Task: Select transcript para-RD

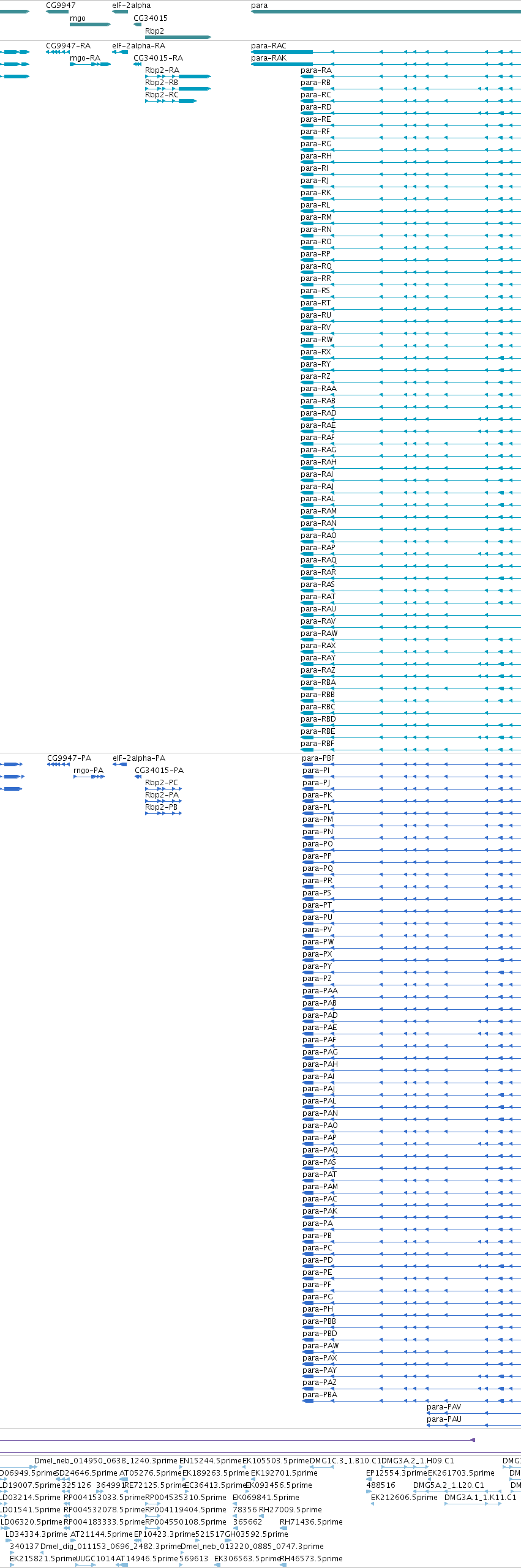Action: click(x=316, y=107)
